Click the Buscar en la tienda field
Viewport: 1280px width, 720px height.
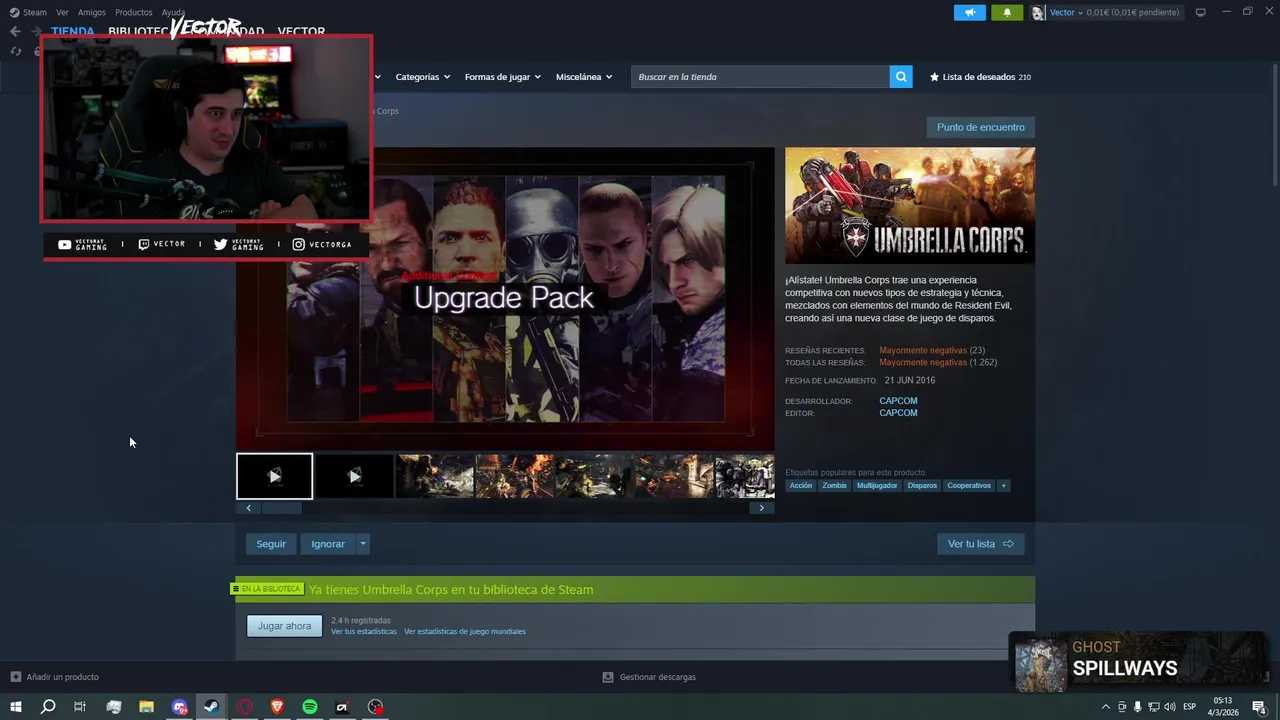pyautogui.click(x=760, y=77)
